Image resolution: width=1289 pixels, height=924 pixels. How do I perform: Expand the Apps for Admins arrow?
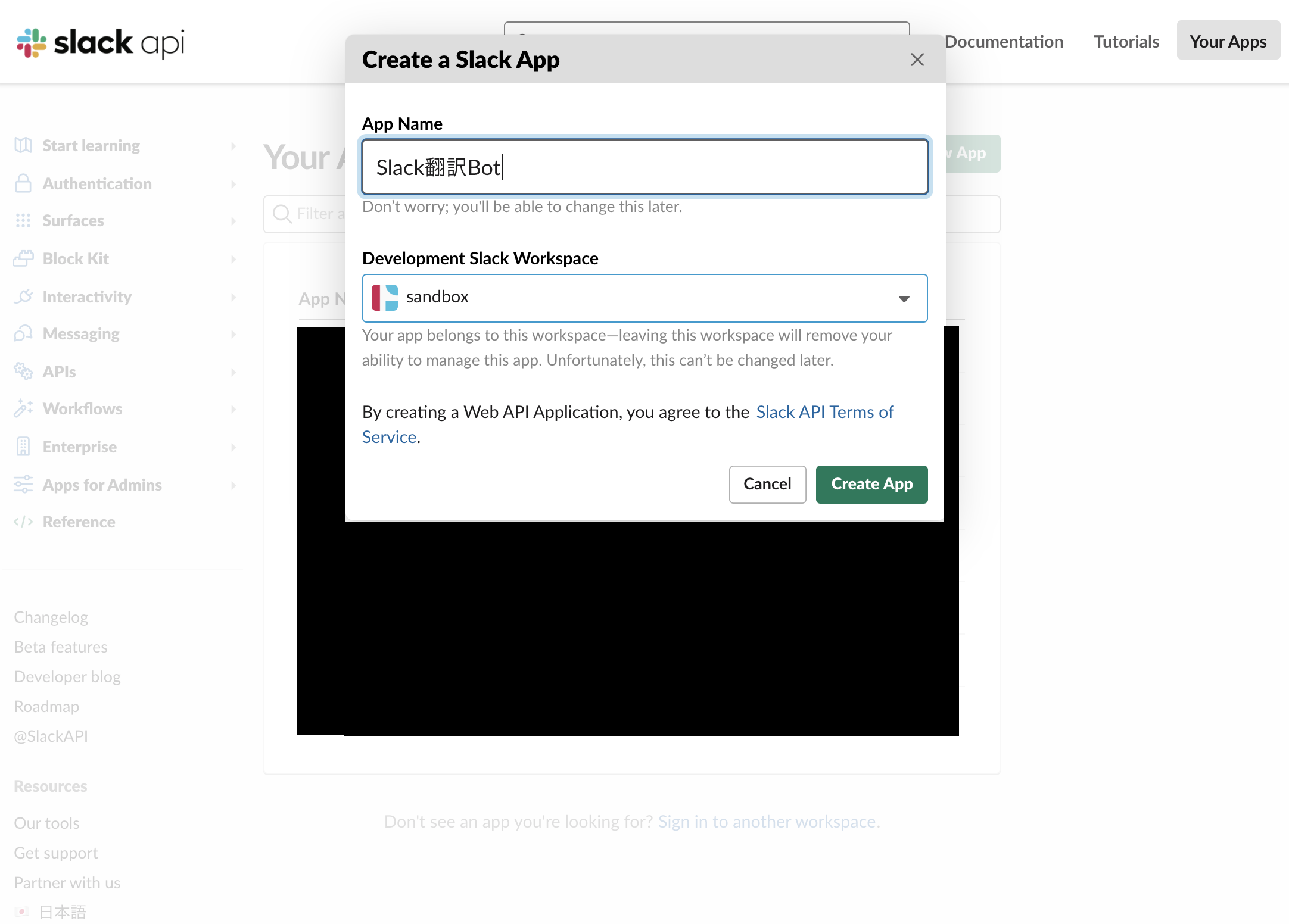point(233,485)
